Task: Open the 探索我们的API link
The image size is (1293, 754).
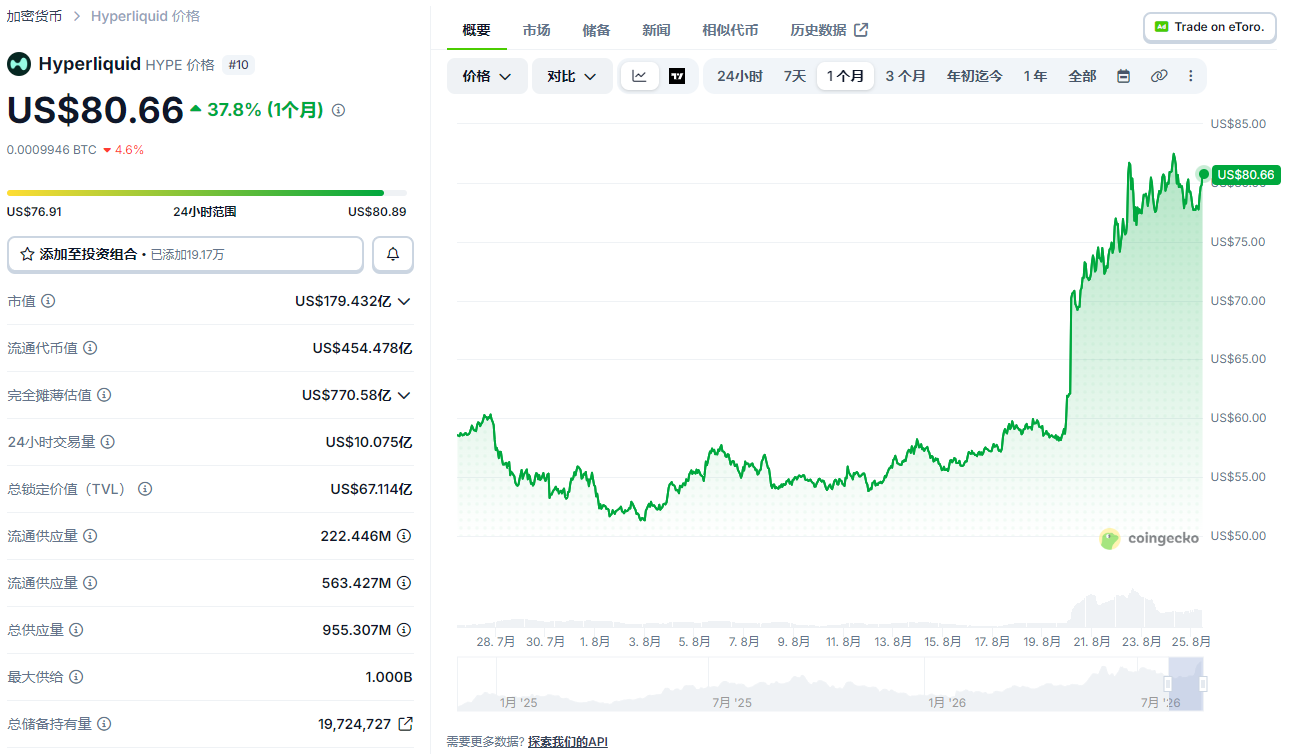Action: tap(567, 742)
